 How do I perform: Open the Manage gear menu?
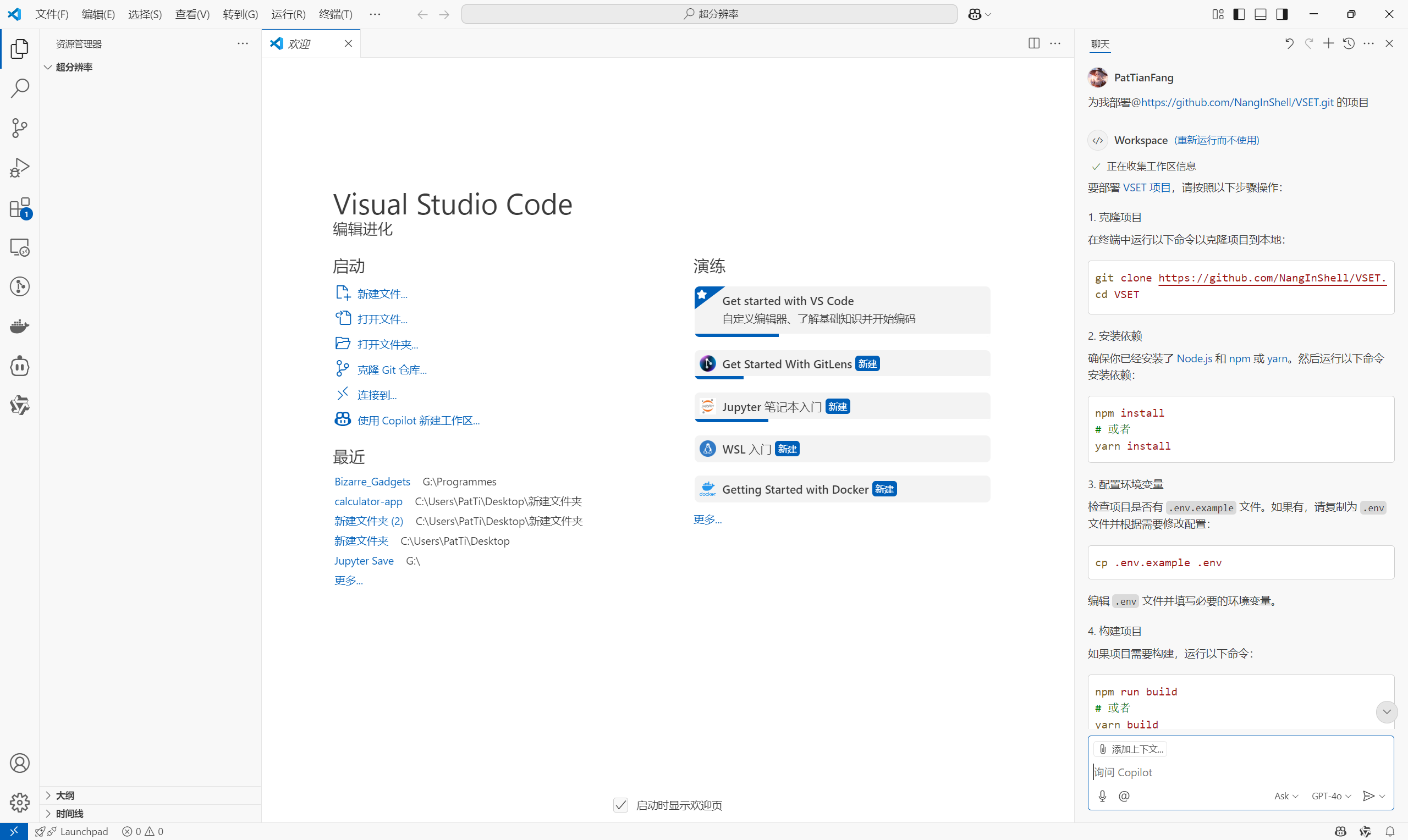pyautogui.click(x=19, y=802)
